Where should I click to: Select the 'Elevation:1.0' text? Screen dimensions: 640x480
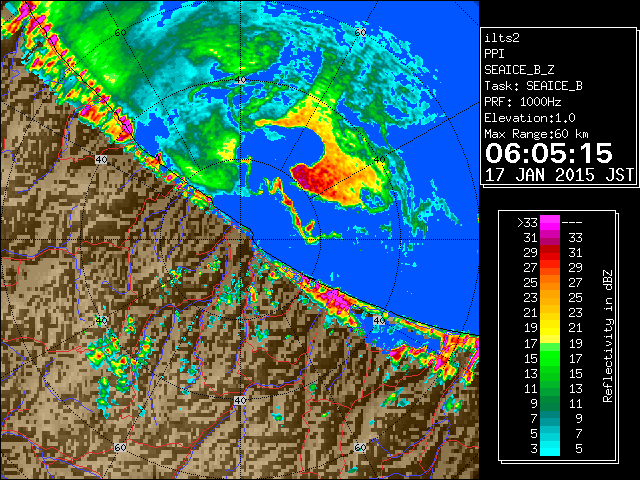[x=530, y=118]
